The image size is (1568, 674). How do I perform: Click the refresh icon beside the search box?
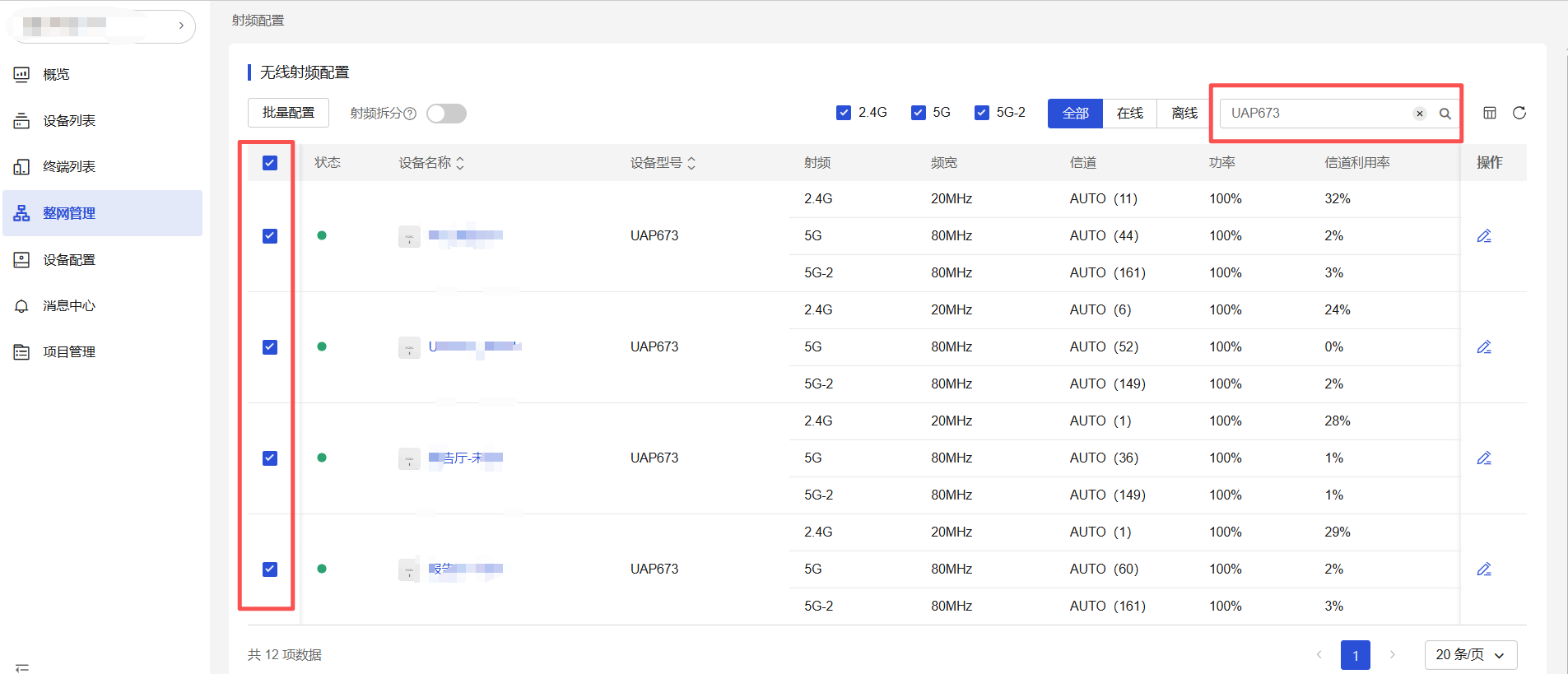tap(1519, 113)
